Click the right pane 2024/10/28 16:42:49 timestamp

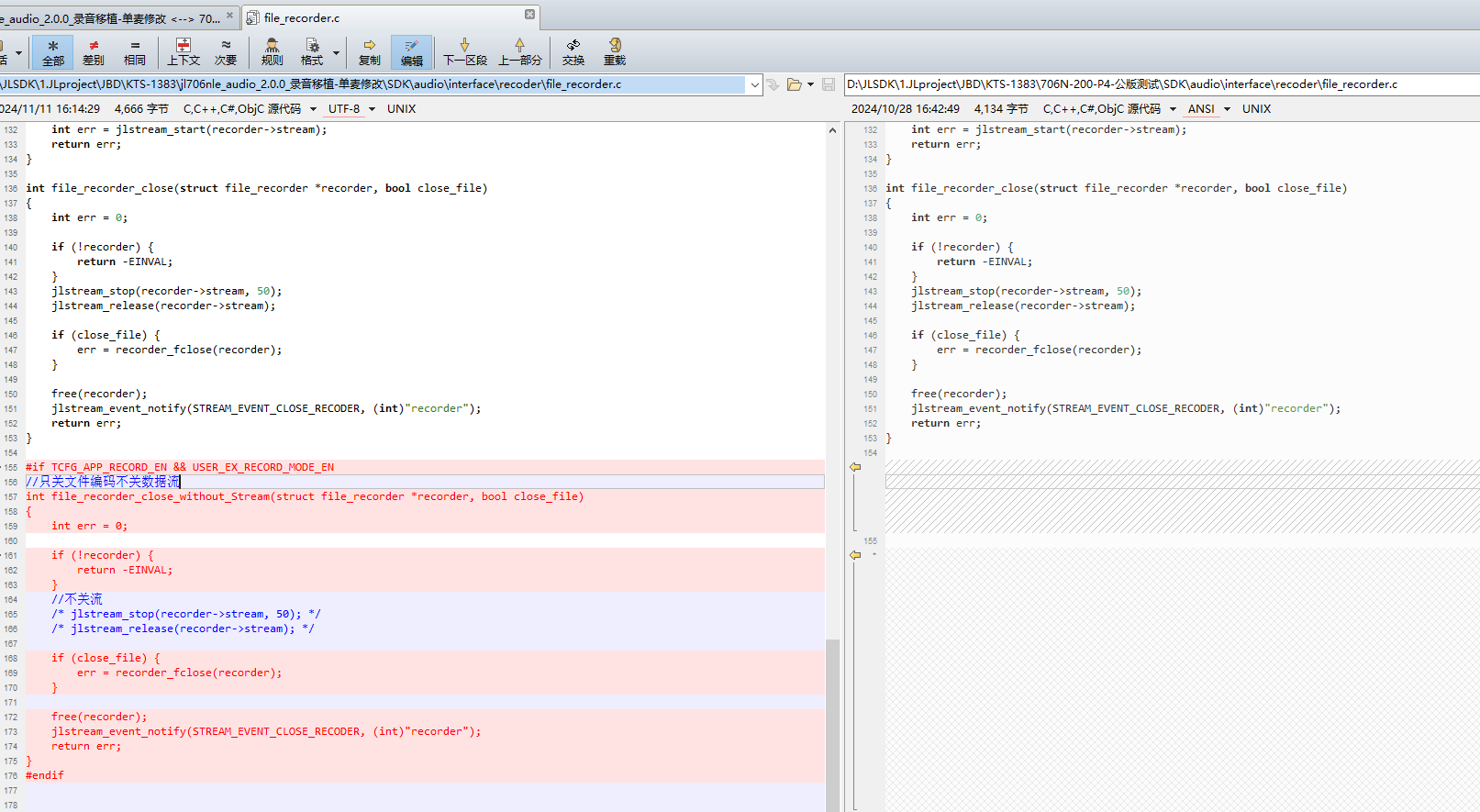coord(905,109)
